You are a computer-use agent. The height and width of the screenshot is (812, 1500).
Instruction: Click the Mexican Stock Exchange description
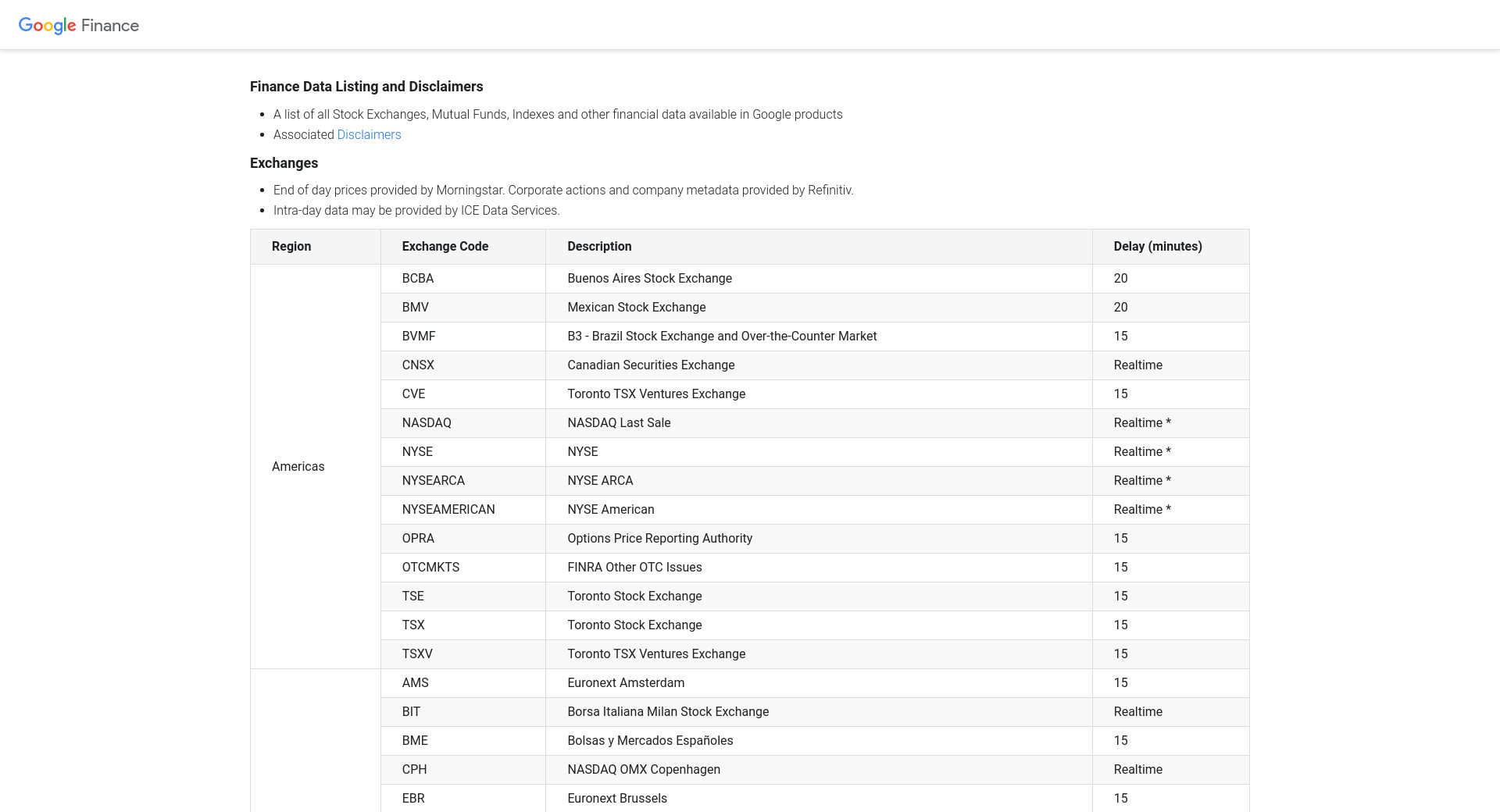pos(636,307)
